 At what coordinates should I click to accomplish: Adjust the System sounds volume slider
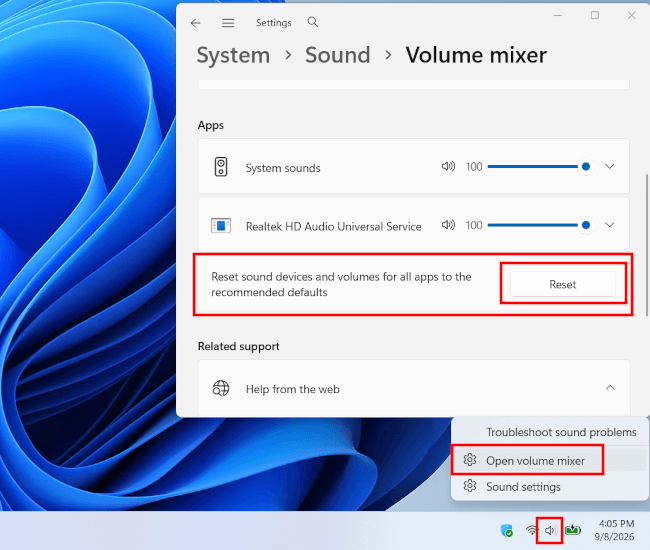541,167
